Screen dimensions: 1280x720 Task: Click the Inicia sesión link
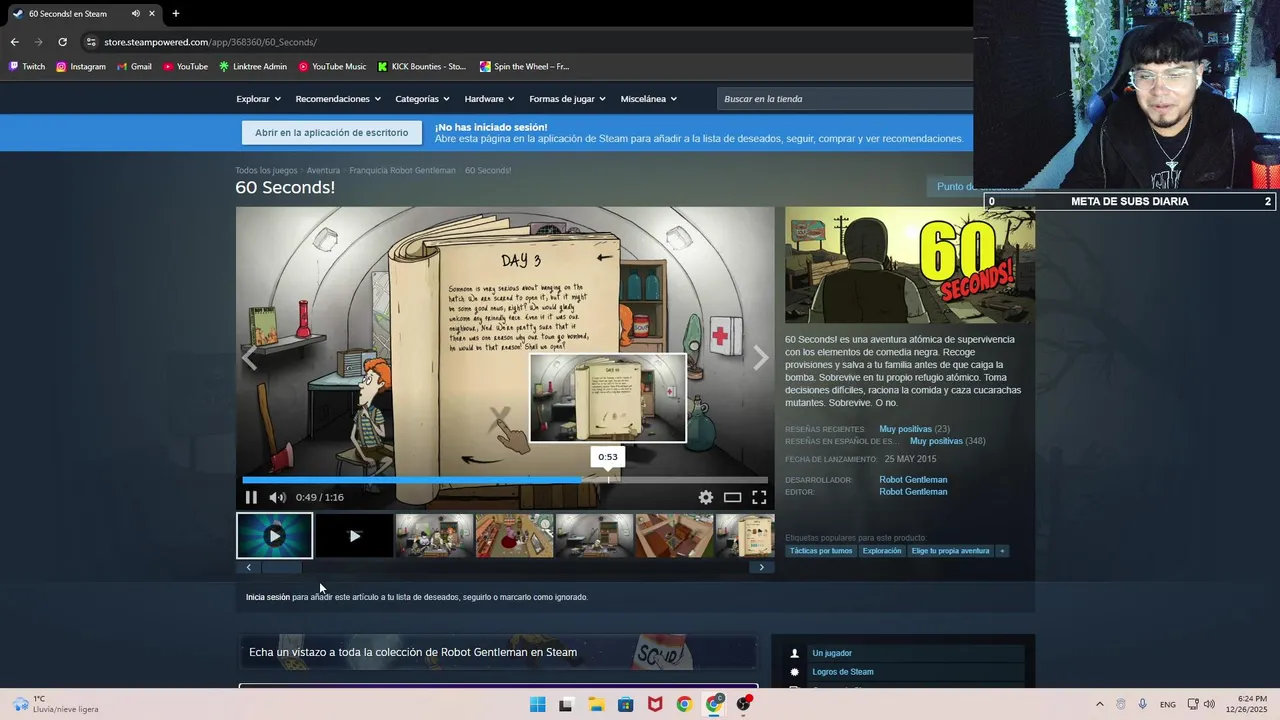[x=268, y=597]
